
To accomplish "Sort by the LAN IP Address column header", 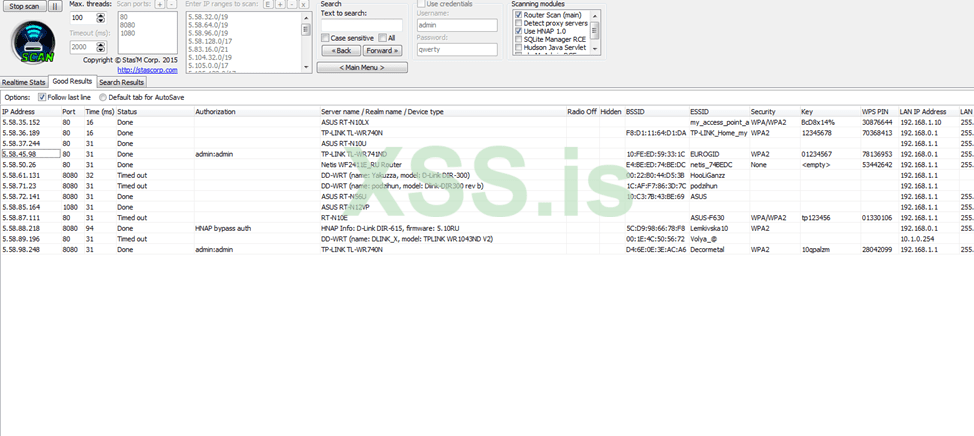I will 928,112.
